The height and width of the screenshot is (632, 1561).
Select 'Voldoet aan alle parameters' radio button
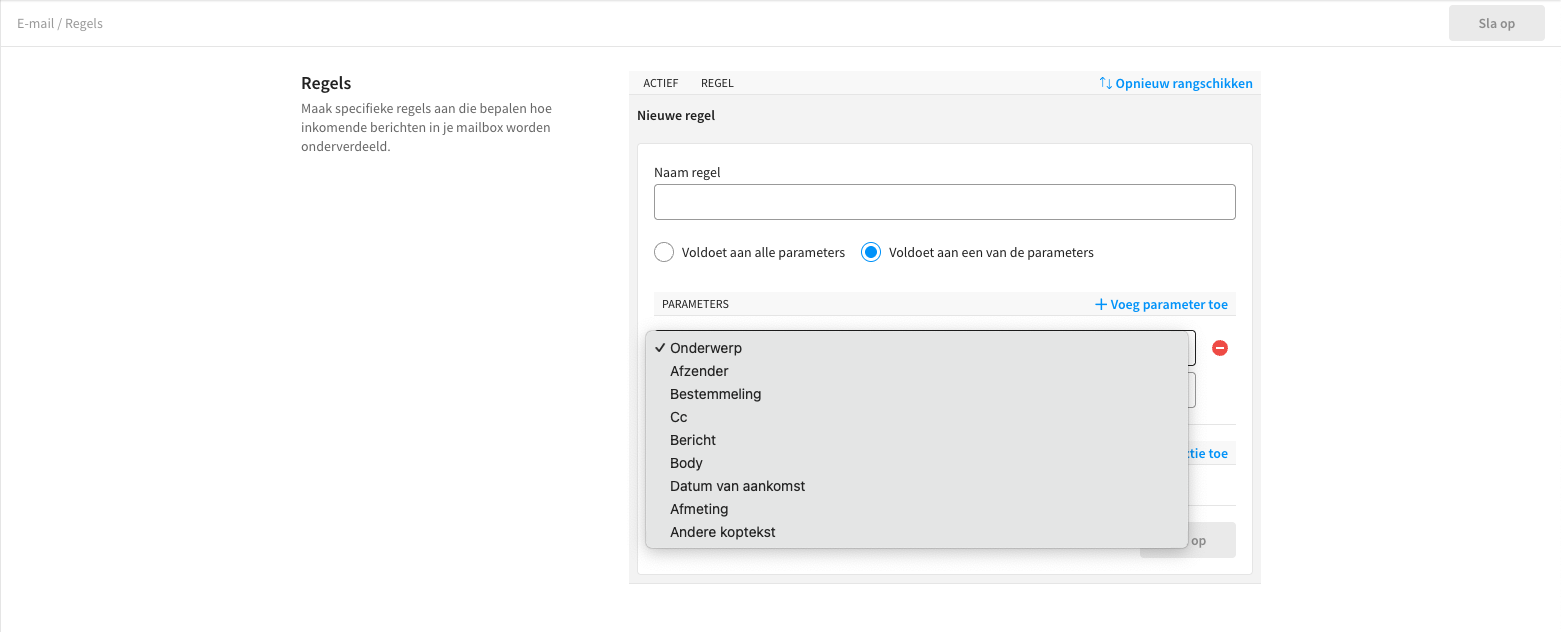pyautogui.click(x=664, y=252)
